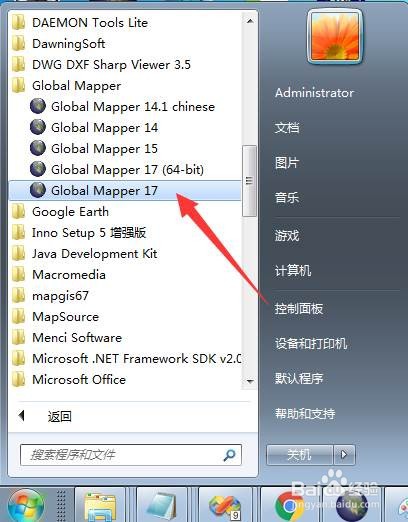
Task: Open 计算机 computer
Action: (x=293, y=271)
